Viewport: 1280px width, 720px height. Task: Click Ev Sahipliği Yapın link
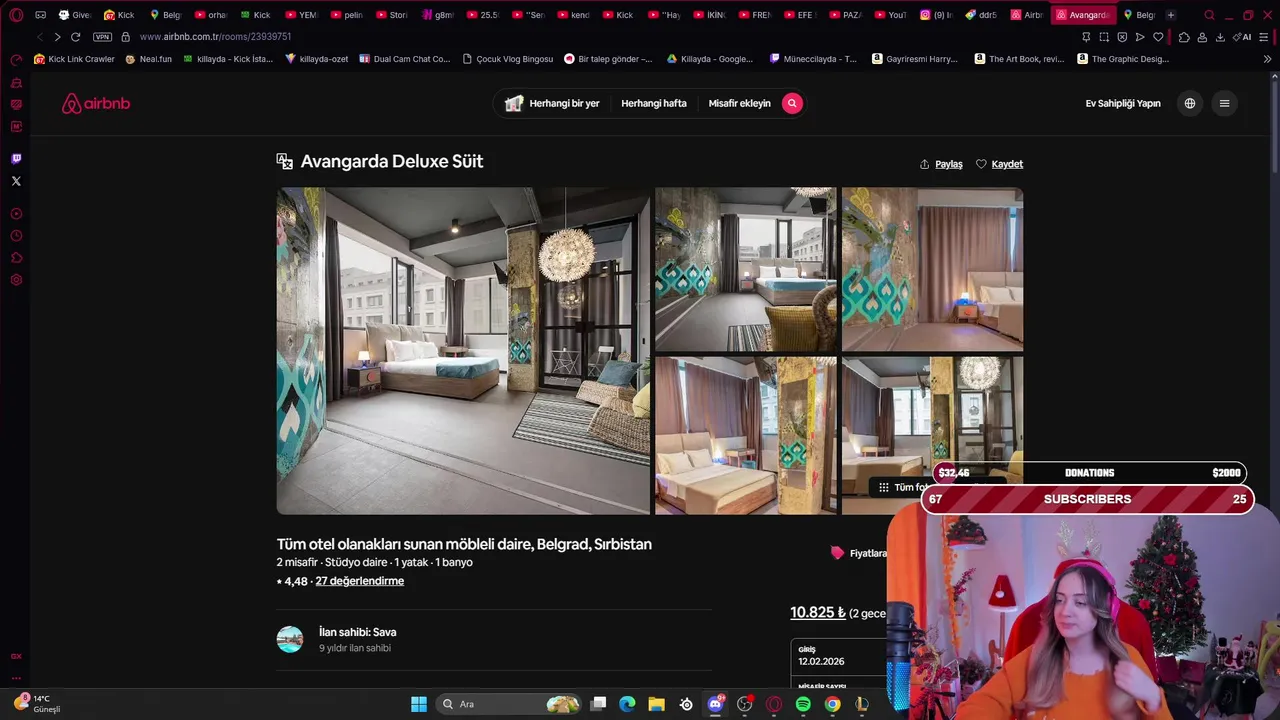click(1123, 103)
